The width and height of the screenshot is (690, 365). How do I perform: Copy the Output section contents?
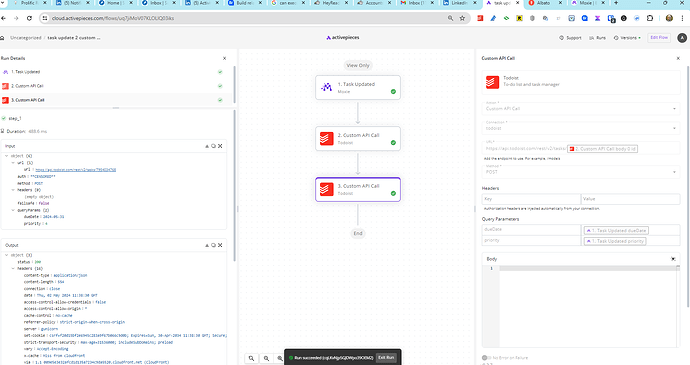pyautogui.click(x=213, y=245)
